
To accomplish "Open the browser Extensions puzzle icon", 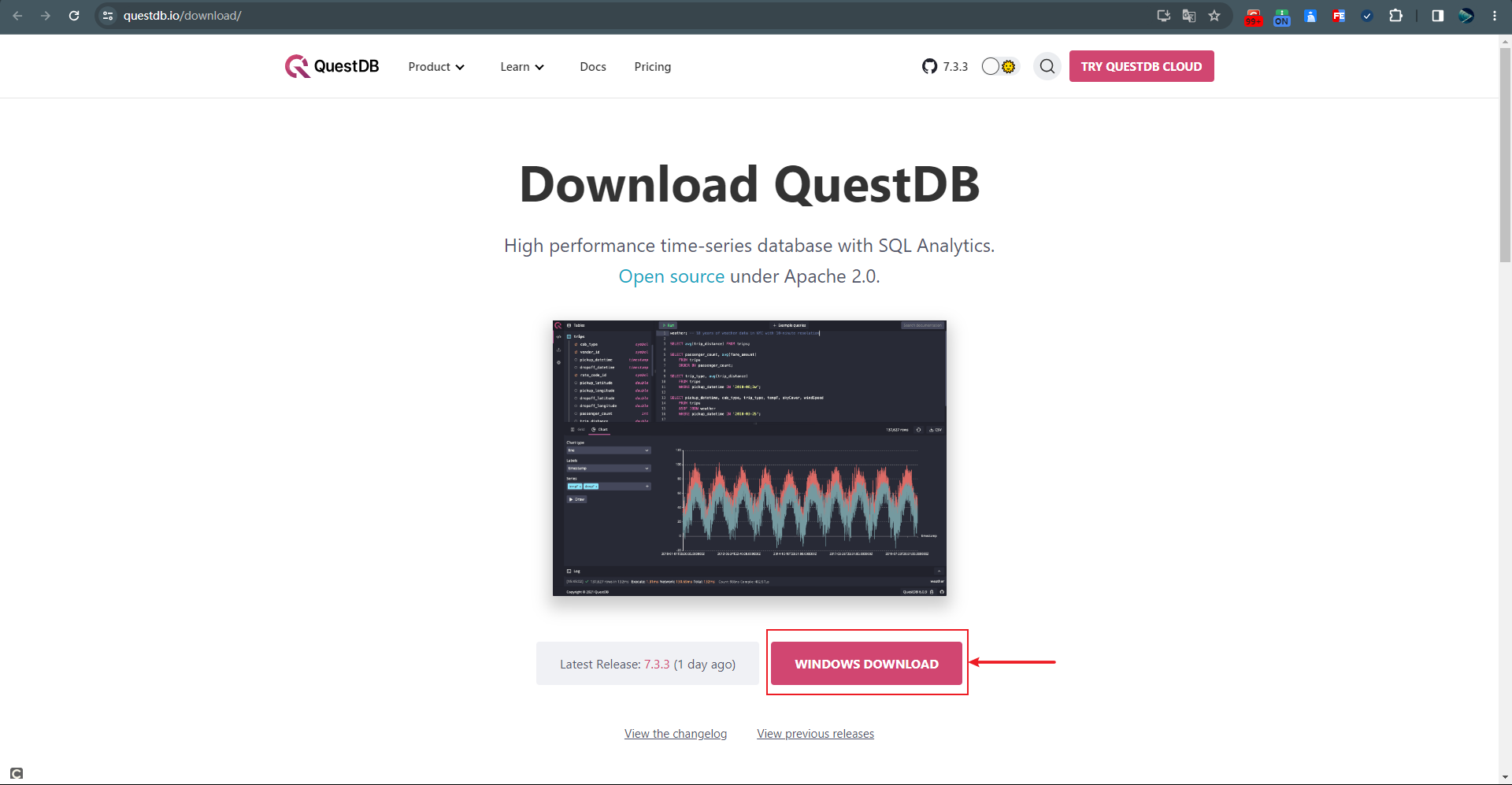I will pyautogui.click(x=1395, y=16).
